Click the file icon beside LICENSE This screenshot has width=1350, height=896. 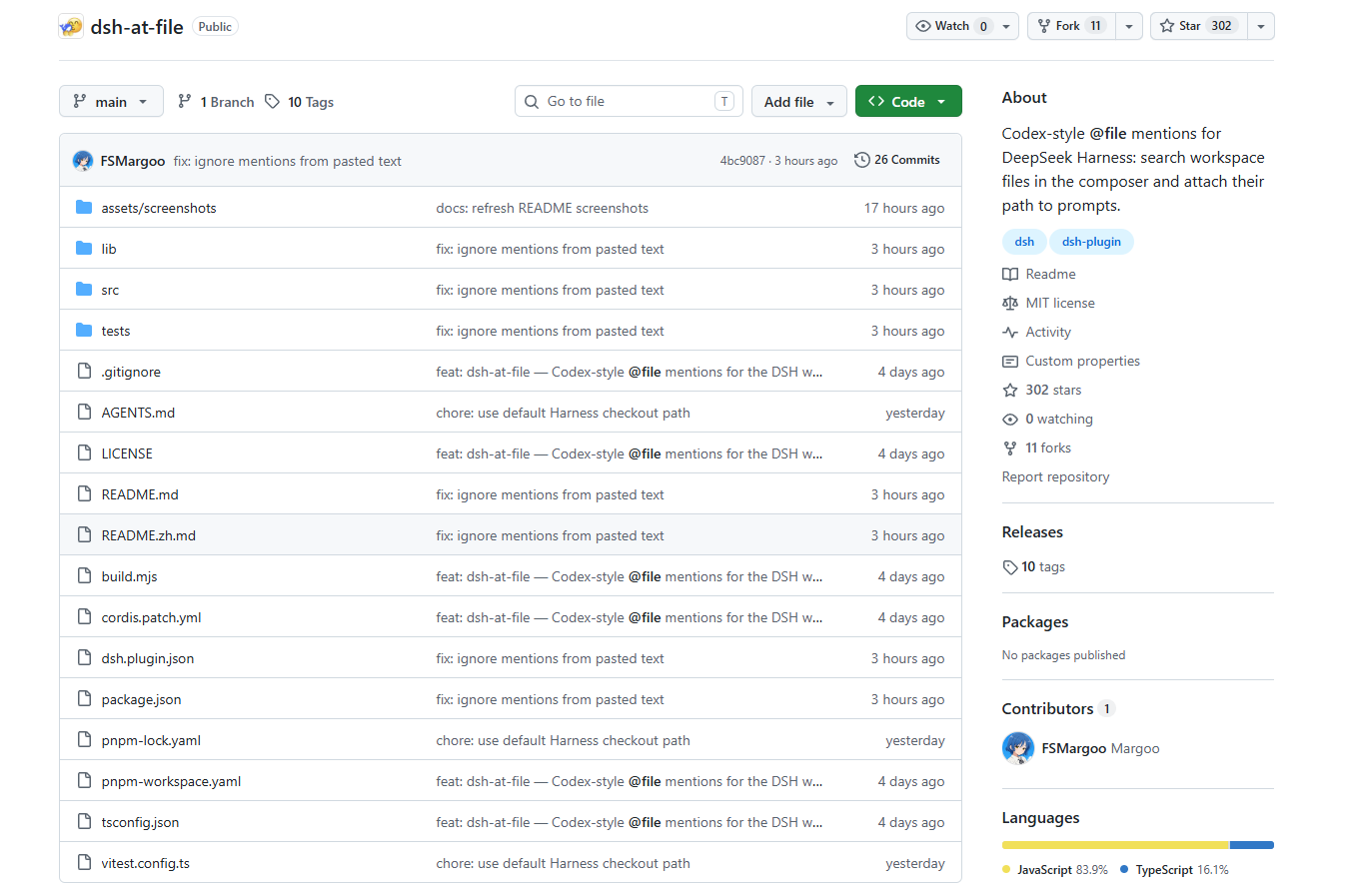84,453
